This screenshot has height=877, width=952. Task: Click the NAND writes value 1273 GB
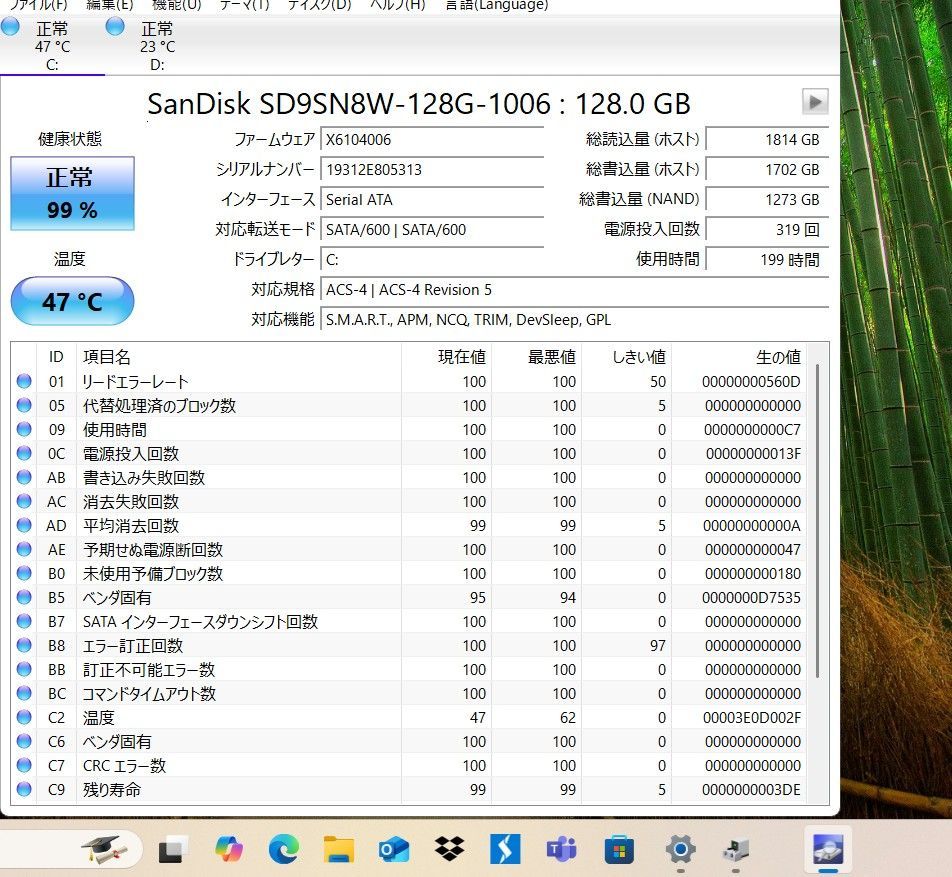[767, 200]
